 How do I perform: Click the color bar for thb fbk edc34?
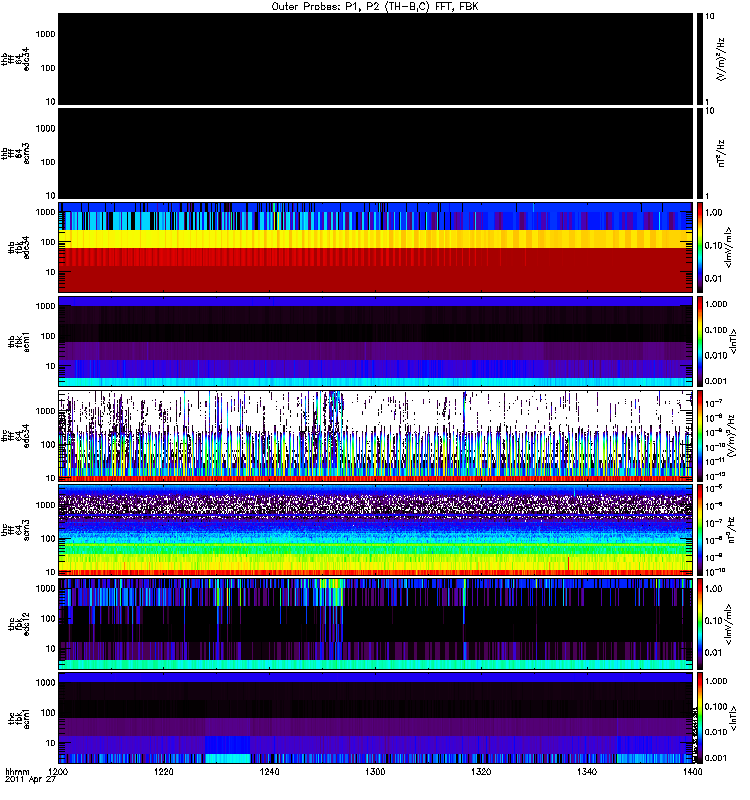pos(700,247)
